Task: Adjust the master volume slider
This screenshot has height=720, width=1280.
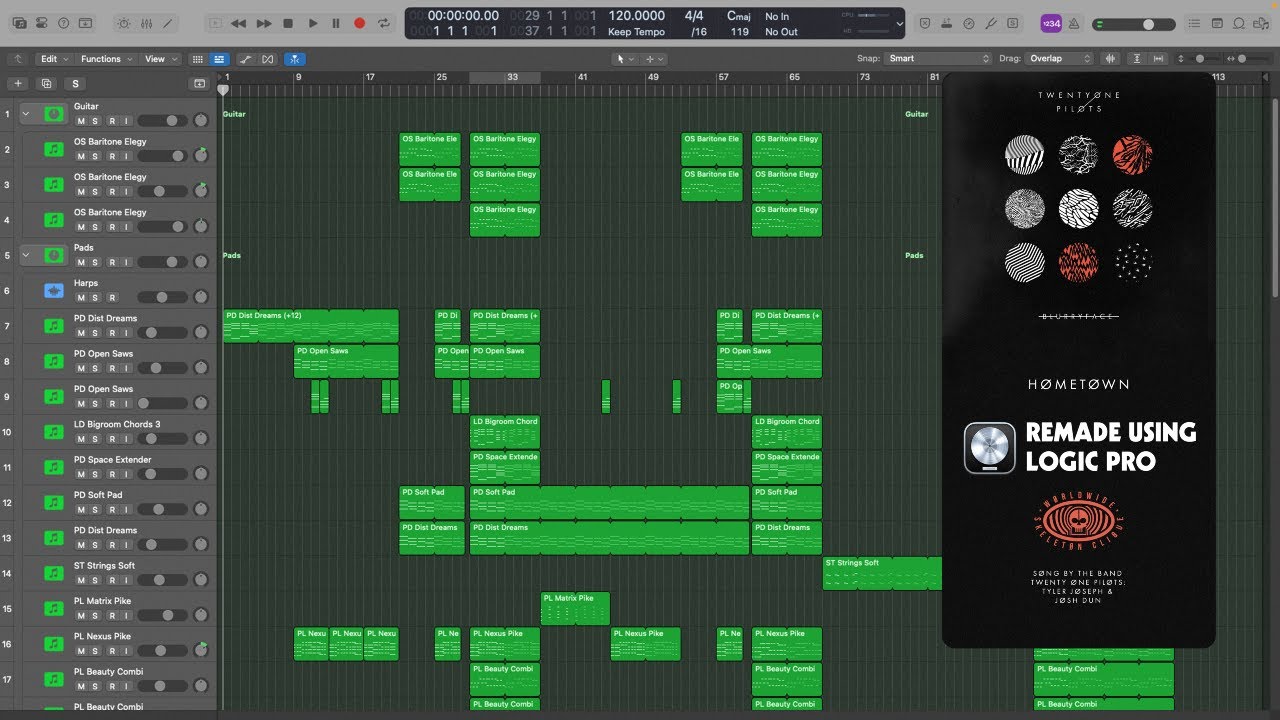Action: tap(1135, 24)
